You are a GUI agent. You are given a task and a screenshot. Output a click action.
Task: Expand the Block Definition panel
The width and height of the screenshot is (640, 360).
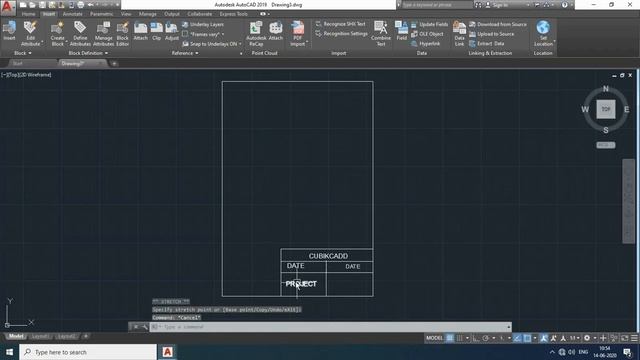click(88, 53)
